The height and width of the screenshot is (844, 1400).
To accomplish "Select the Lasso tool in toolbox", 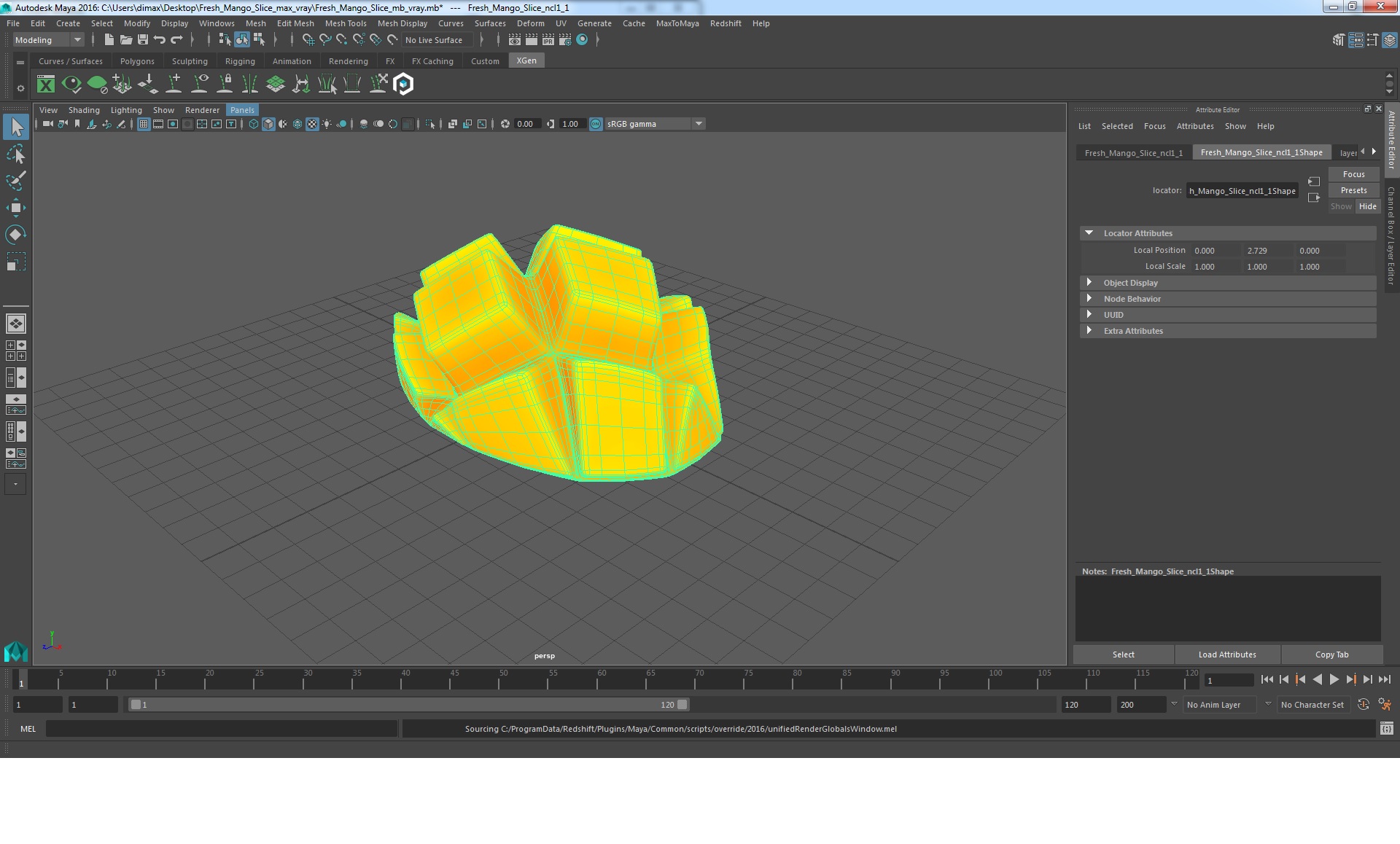I will [x=15, y=155].
